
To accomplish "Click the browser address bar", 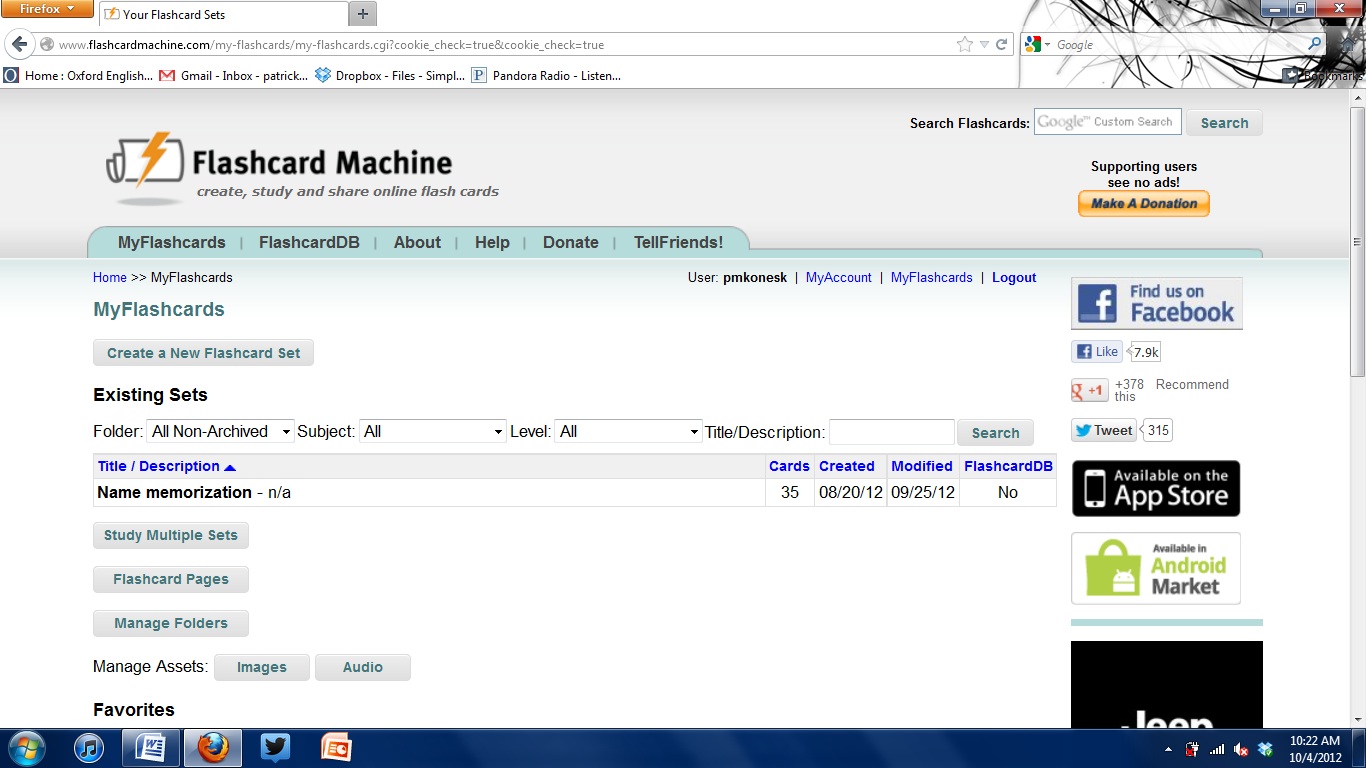I will click(500, 45).
